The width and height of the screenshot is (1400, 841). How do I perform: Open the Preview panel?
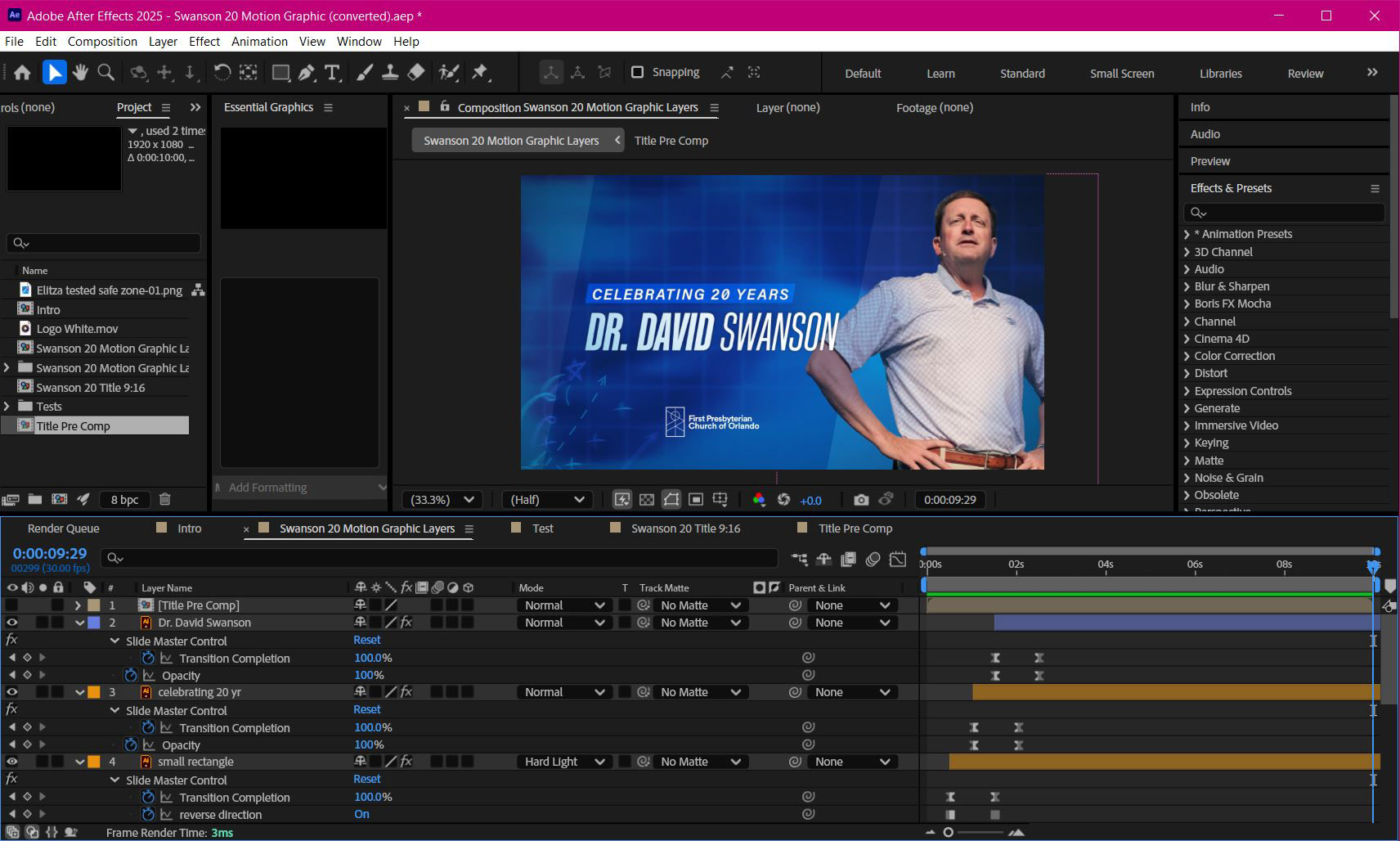[x=1210, y=161]
